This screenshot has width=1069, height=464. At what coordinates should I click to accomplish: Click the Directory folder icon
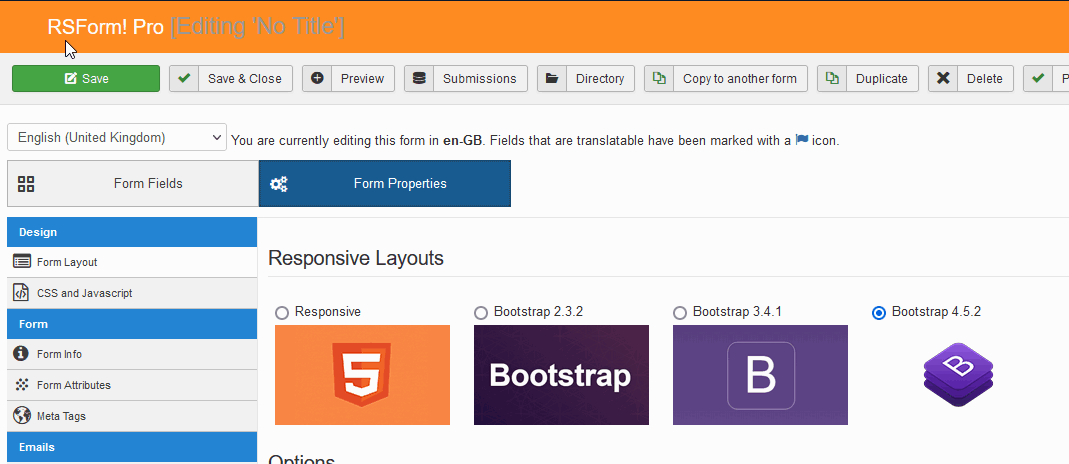(x=552, y=79)
